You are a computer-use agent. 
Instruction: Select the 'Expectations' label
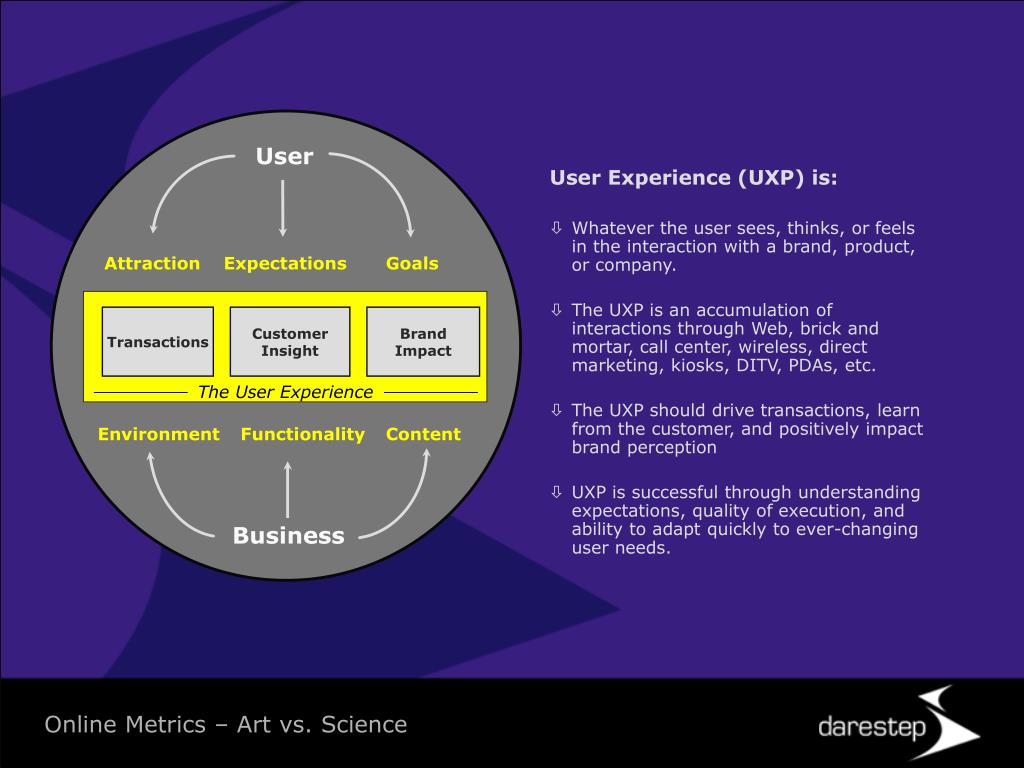(x=285, y=264)
